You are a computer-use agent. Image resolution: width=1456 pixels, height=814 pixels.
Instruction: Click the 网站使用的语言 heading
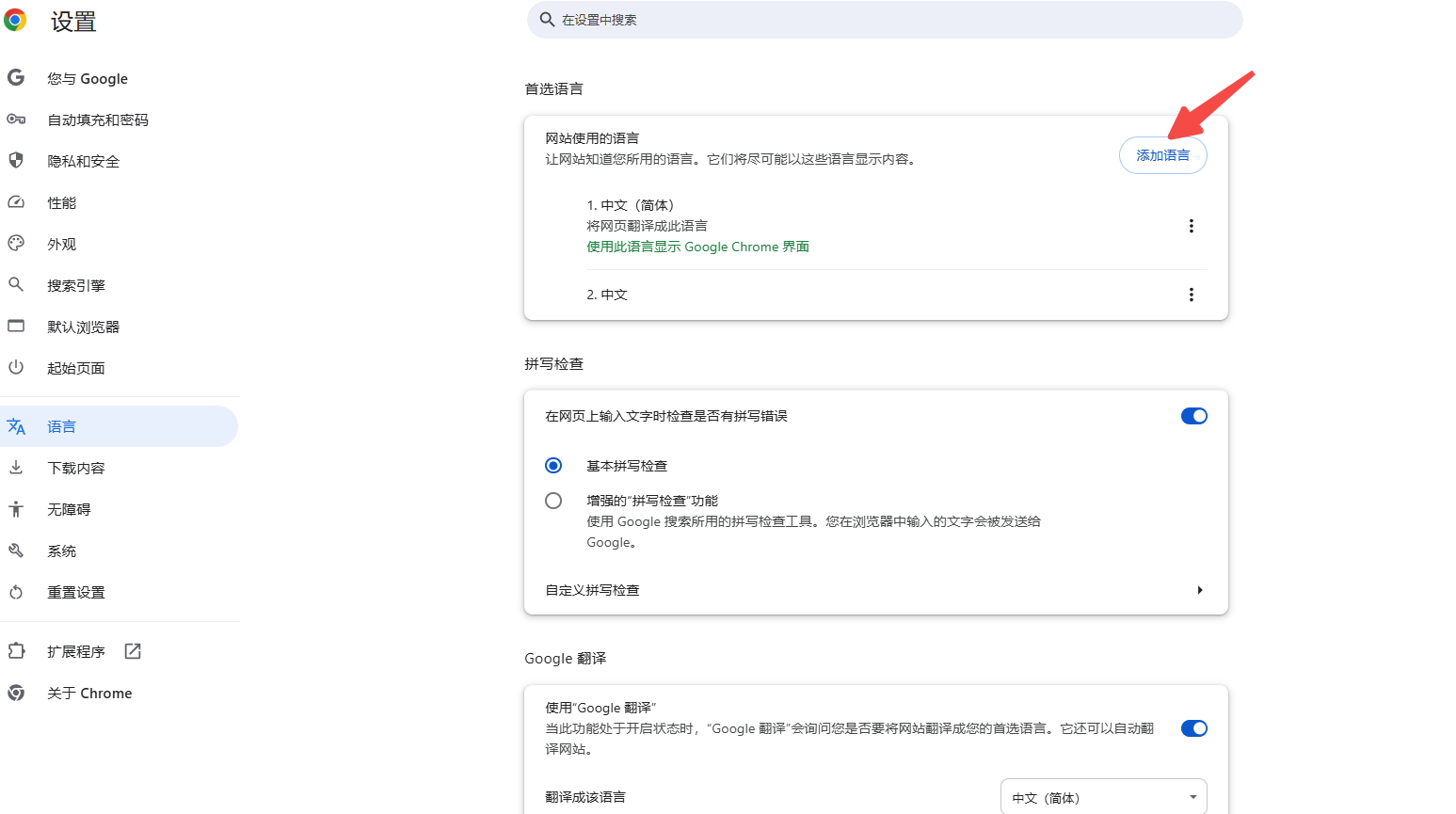[592, 138]
